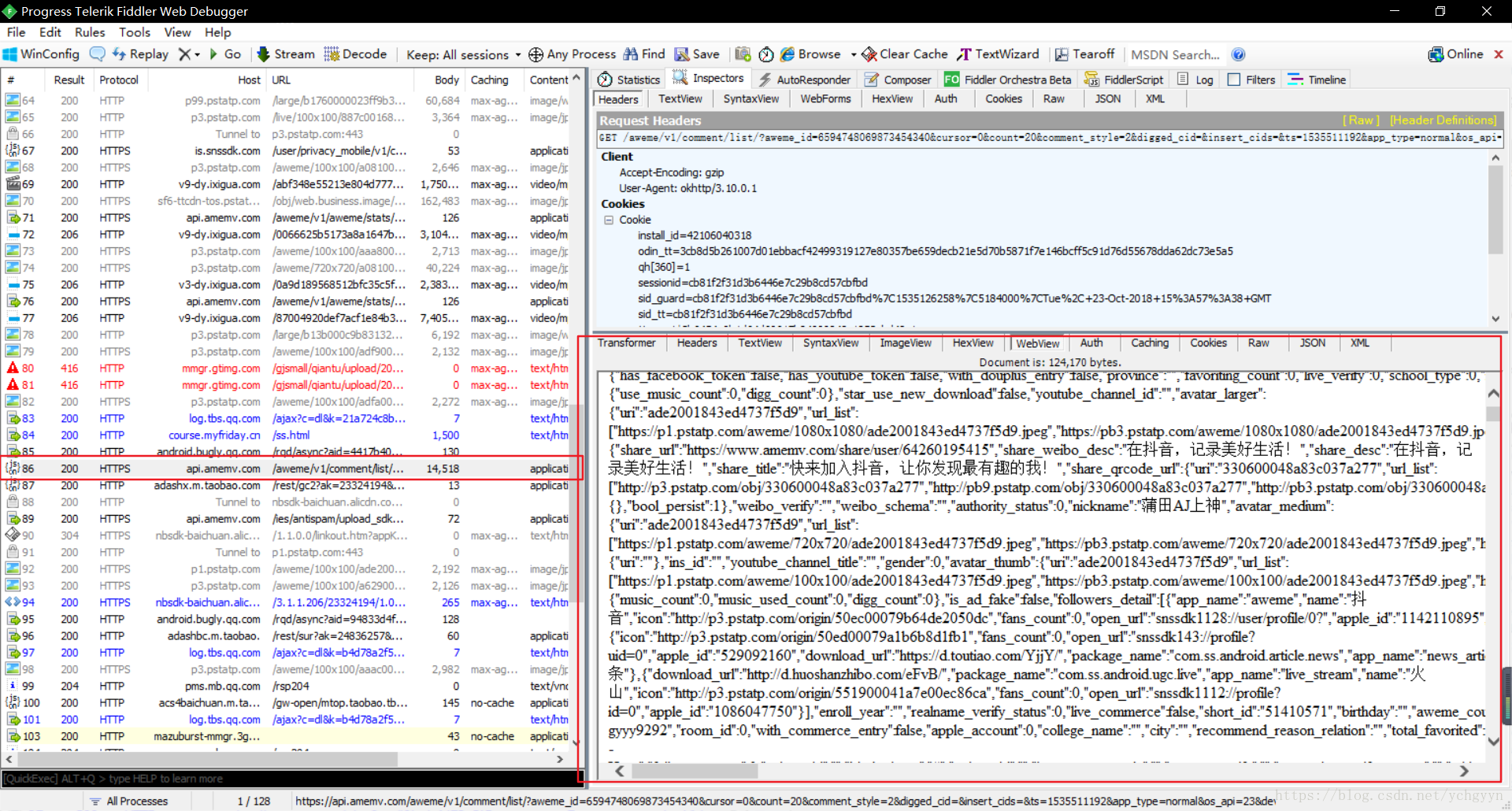Collapse the Cookie tree node
The image size is (1512, 811).
click(609, 220)
